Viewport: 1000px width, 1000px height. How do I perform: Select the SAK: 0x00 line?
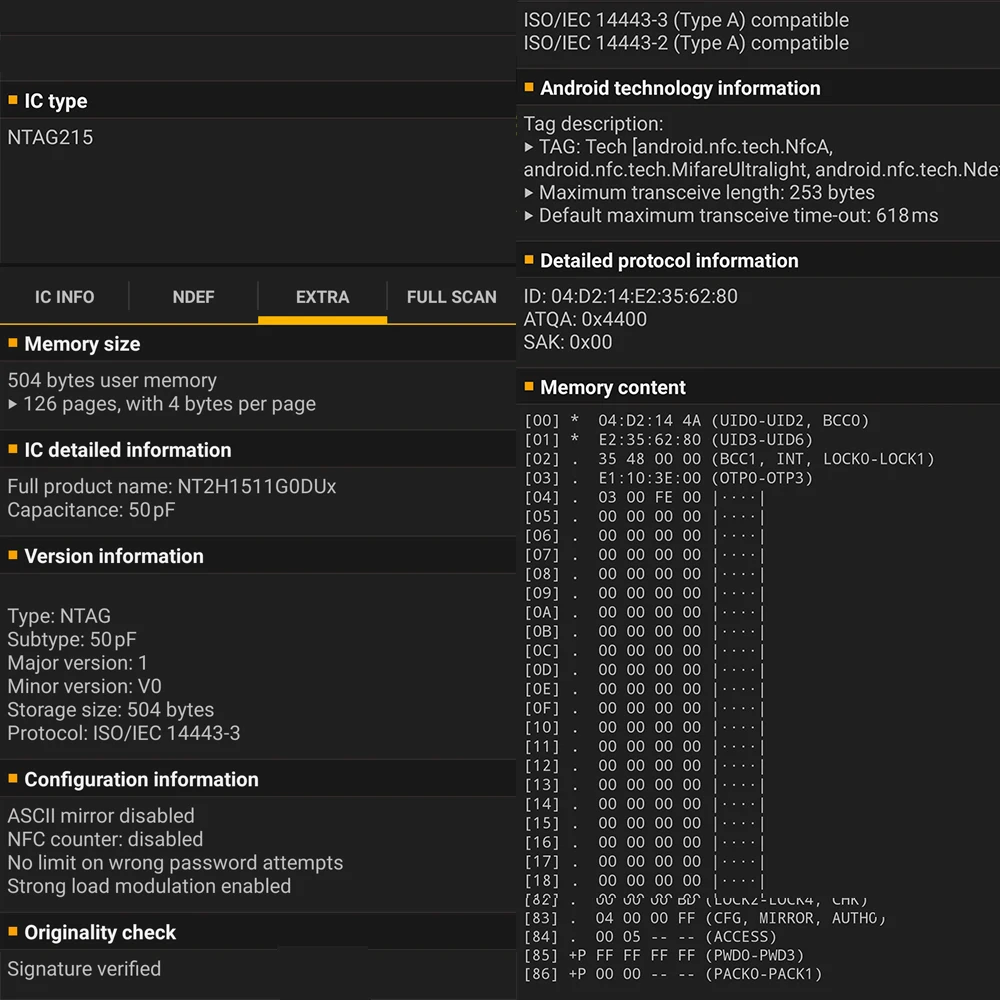pos(568,342)
